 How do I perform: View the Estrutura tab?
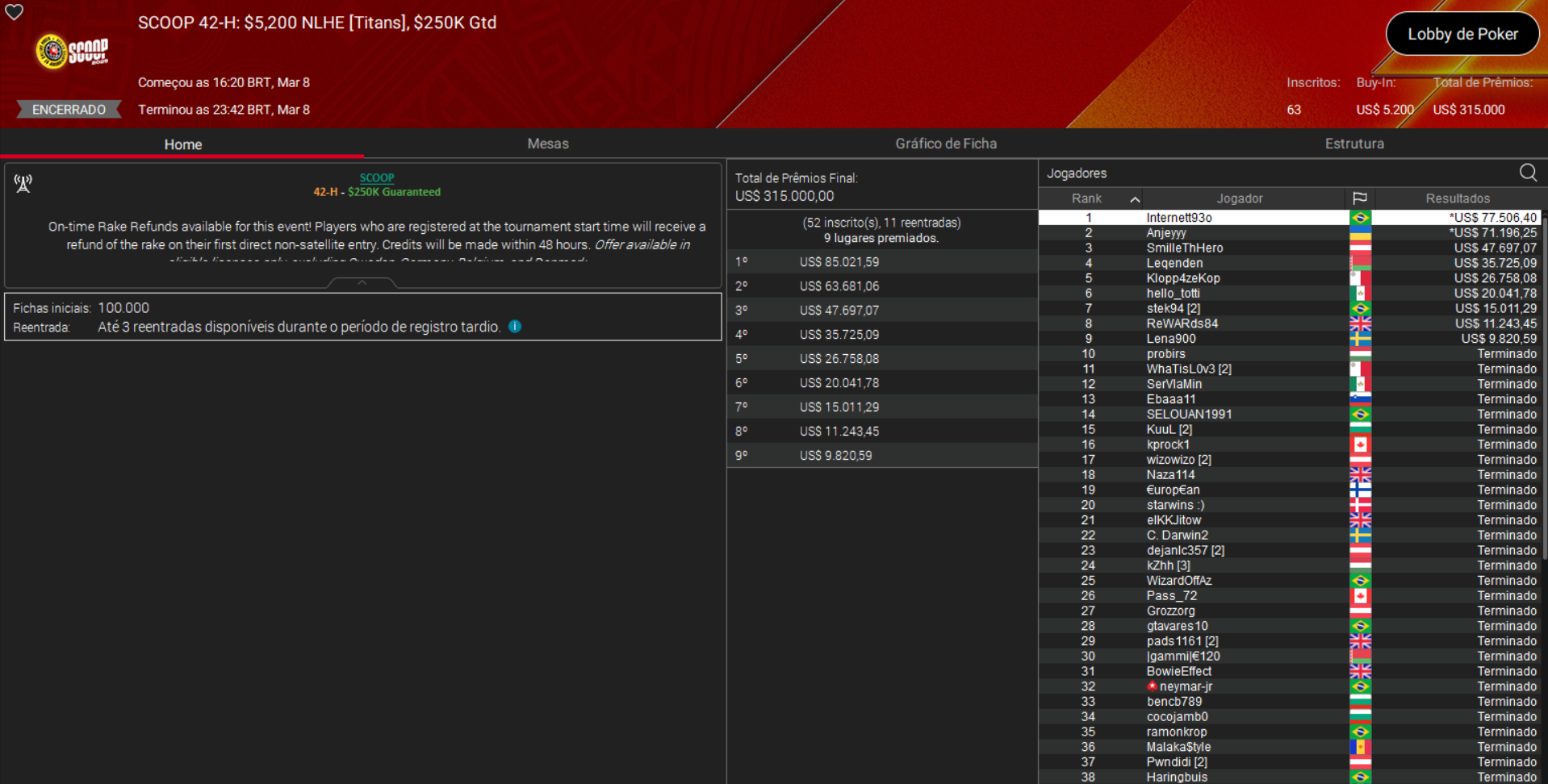pyautogui.click(x=1354, y=143)
